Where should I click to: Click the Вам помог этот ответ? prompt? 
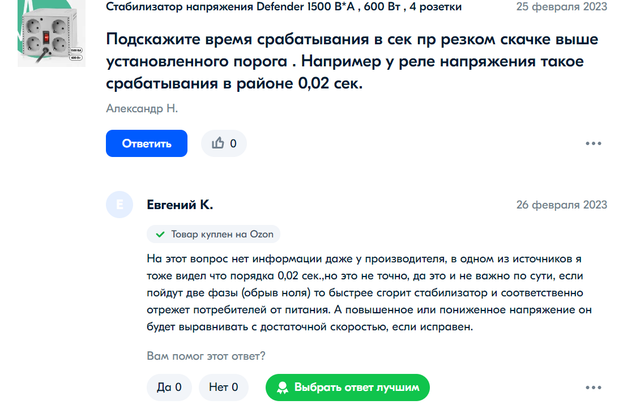click(x=206, y=356)
